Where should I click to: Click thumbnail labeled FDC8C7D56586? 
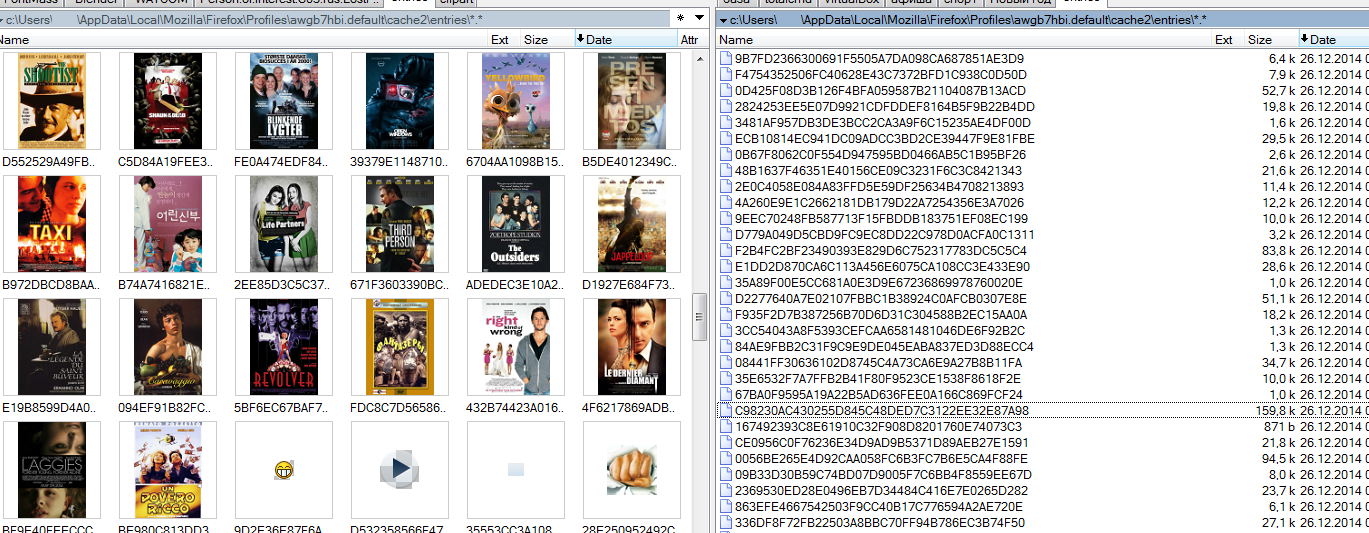400,347
